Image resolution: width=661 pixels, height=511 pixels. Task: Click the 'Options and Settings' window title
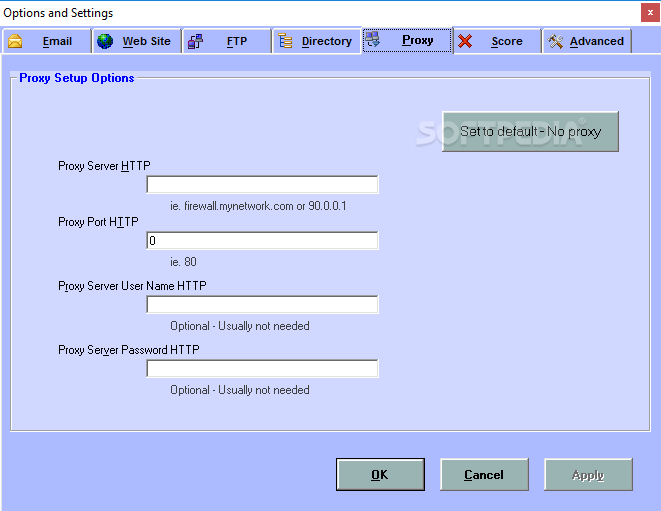coord(58,13)
